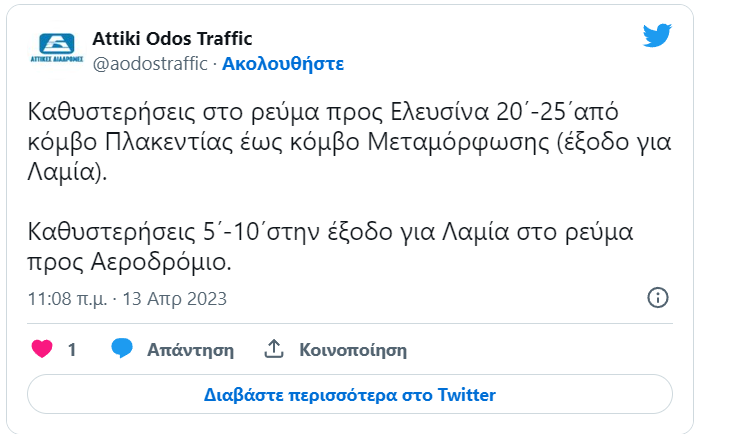This screenshot has width=732, height=437.
Task: Click the Κοινοποίηση share label
Action: pyautogui.click(x=353, y=350)
